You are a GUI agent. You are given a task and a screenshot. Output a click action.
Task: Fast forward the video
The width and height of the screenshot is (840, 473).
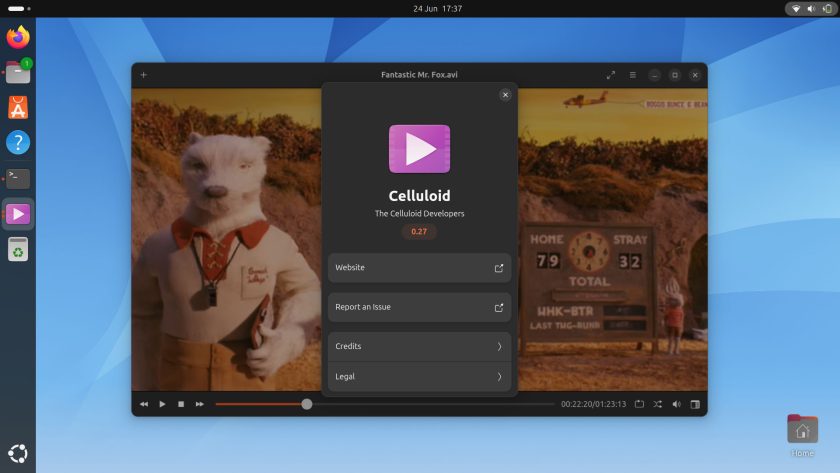coord(199,404)
